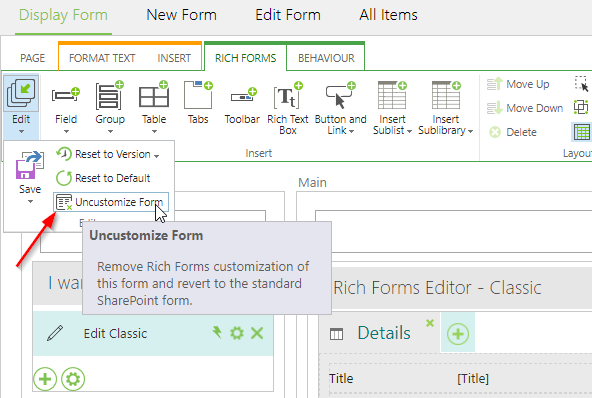Screen dimensions: 592x398
Task: Select the RICH FORMS ribbon tab
Action: coord(245,58)
